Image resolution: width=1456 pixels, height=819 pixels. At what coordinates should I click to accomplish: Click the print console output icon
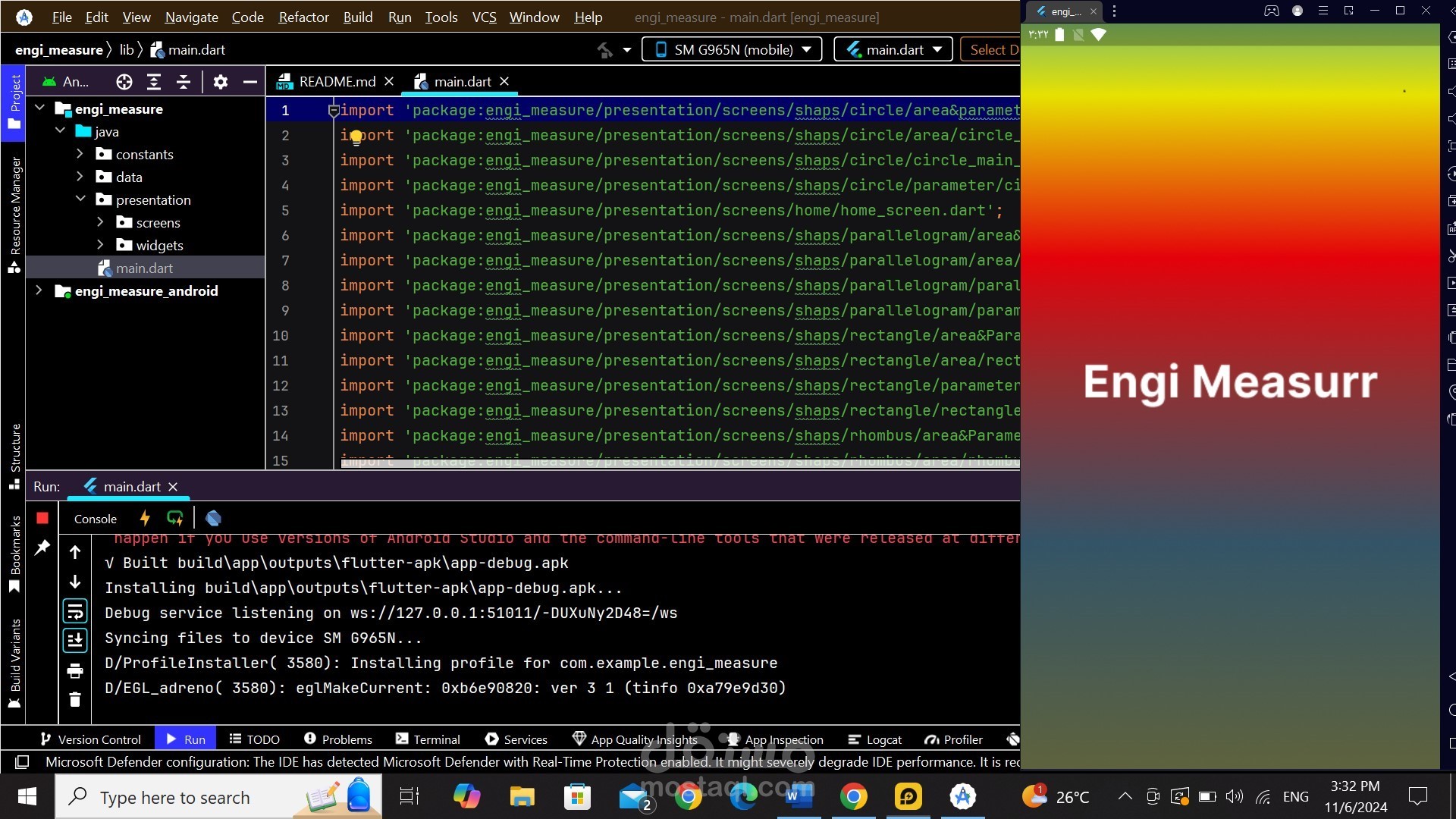[x=75, y=670]
